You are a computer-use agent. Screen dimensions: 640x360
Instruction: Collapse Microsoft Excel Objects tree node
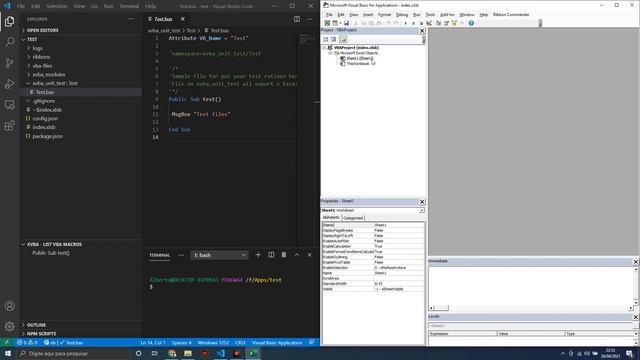point(330,53)
